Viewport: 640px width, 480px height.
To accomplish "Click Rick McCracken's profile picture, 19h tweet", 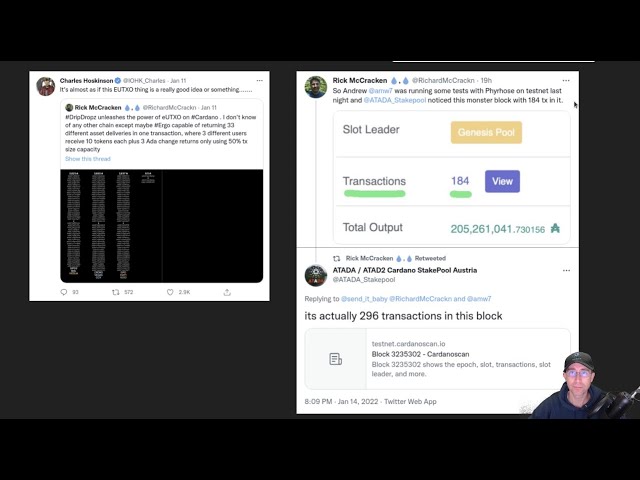I will tap(316, 87).
